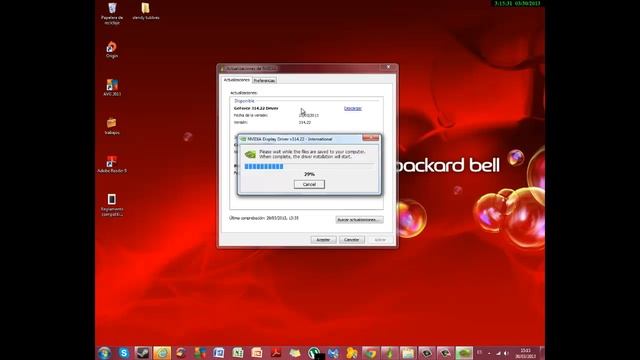Viewport: 640px width, 360px height.
Task: Click the green NVIDIA installer taskbar button
Action: [x=464, y=353]
